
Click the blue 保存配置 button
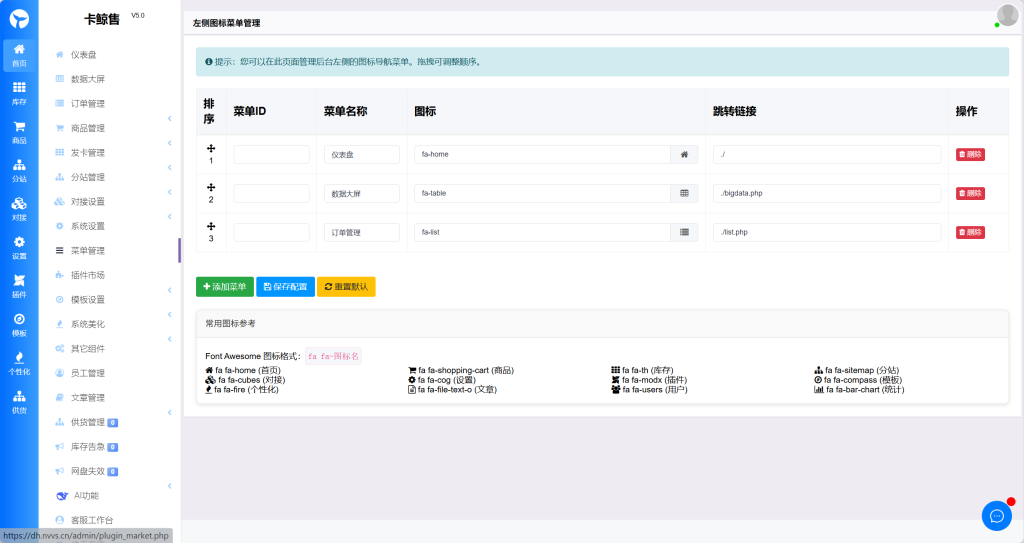(x=285, y=287)
